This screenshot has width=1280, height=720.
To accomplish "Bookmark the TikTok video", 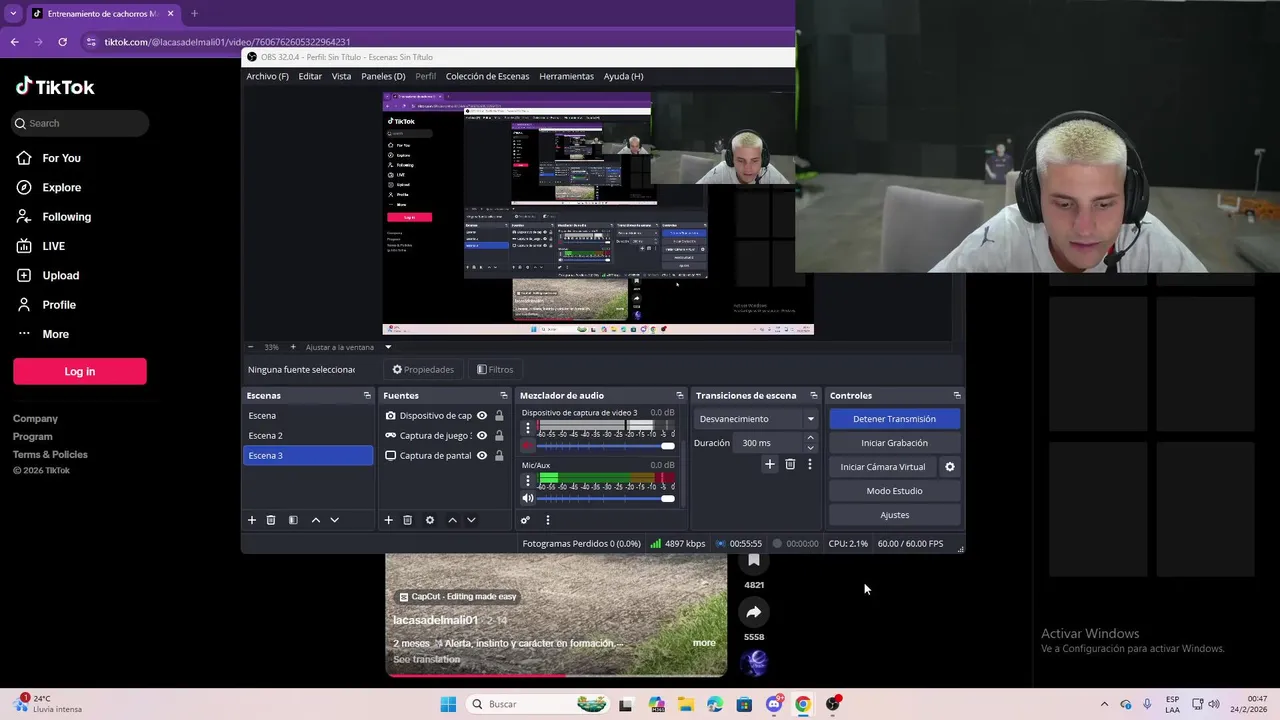I will tap(754, 562).
